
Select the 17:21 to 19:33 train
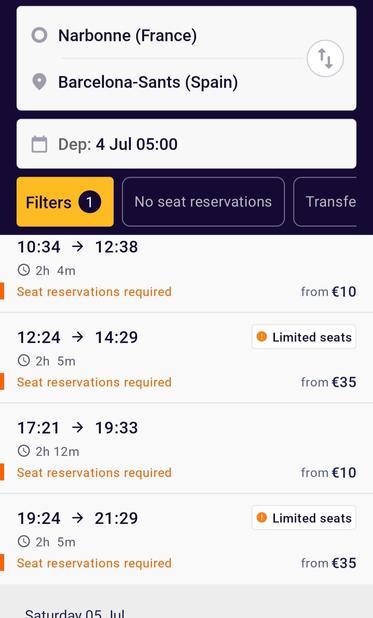[x=186, y=448]
